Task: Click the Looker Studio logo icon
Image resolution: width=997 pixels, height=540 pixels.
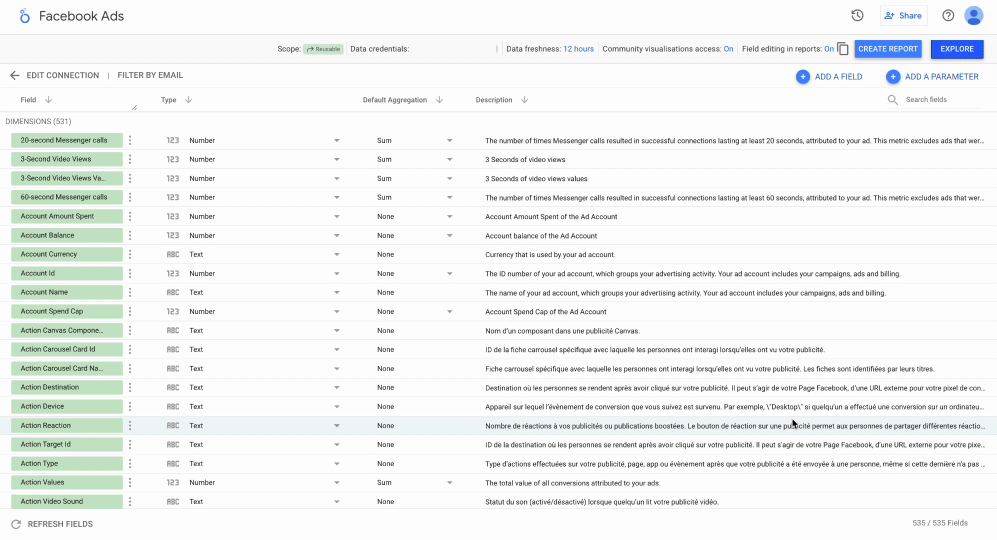Action: 24,16
